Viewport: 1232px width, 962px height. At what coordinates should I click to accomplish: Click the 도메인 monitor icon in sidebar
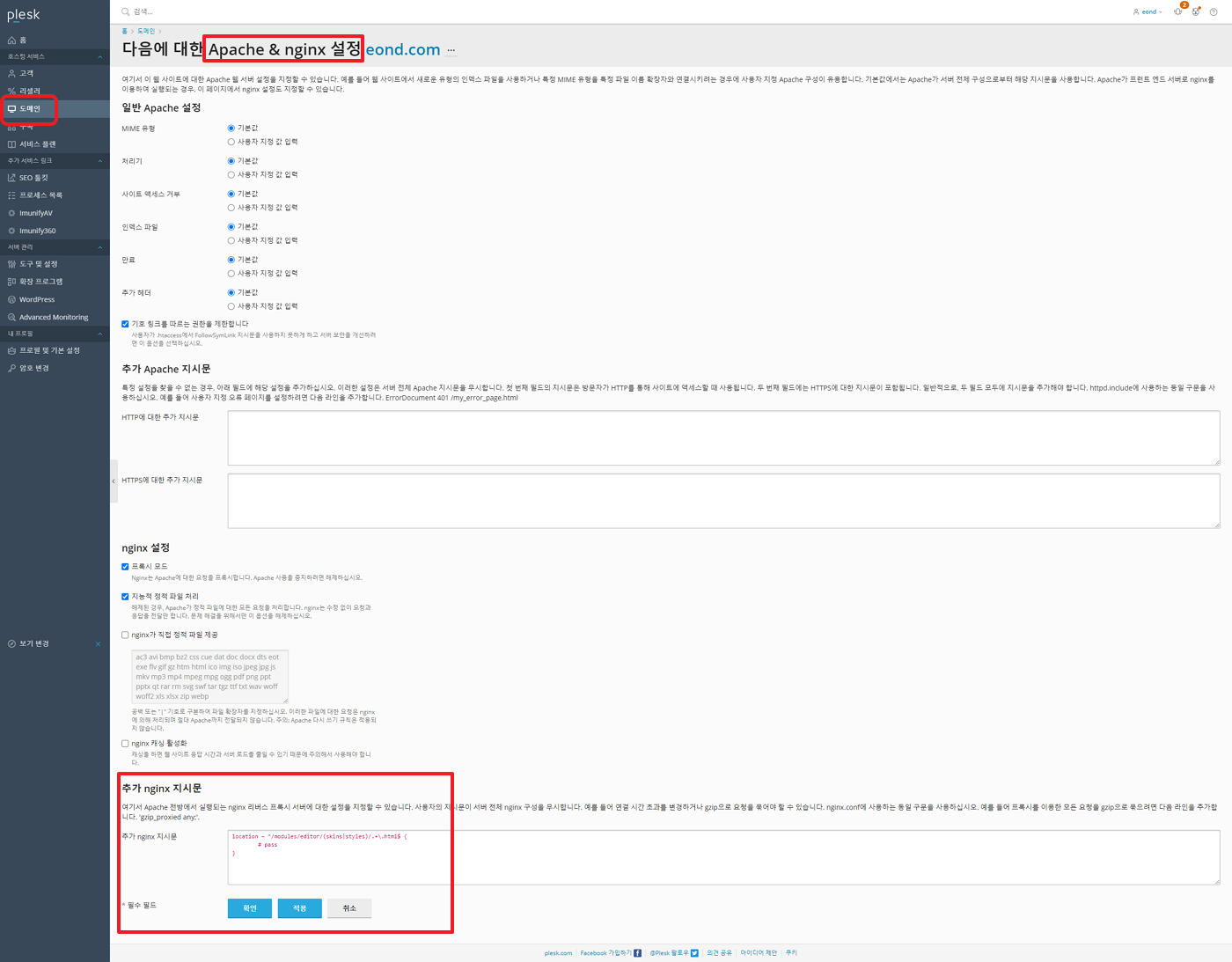coord(11,108)
